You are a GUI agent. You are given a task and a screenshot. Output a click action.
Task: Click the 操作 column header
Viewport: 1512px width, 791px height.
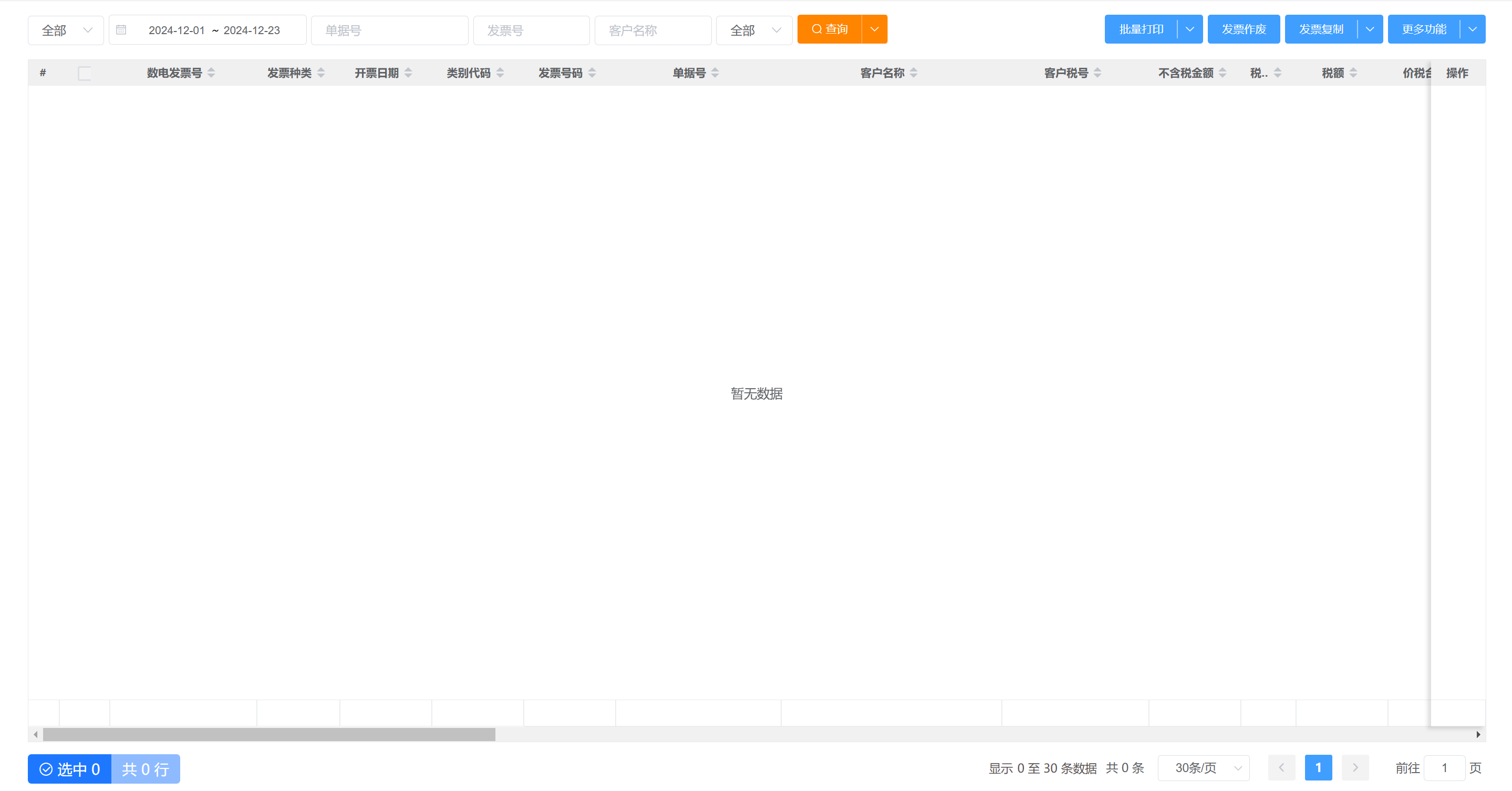click(x=1457, y=73)
